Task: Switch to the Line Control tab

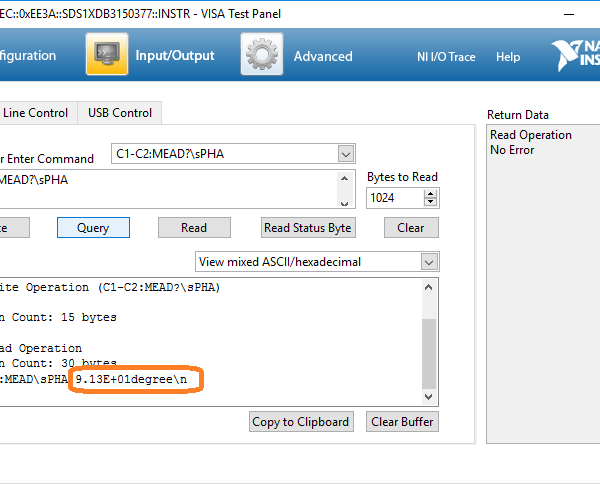Action: [35, 113]
